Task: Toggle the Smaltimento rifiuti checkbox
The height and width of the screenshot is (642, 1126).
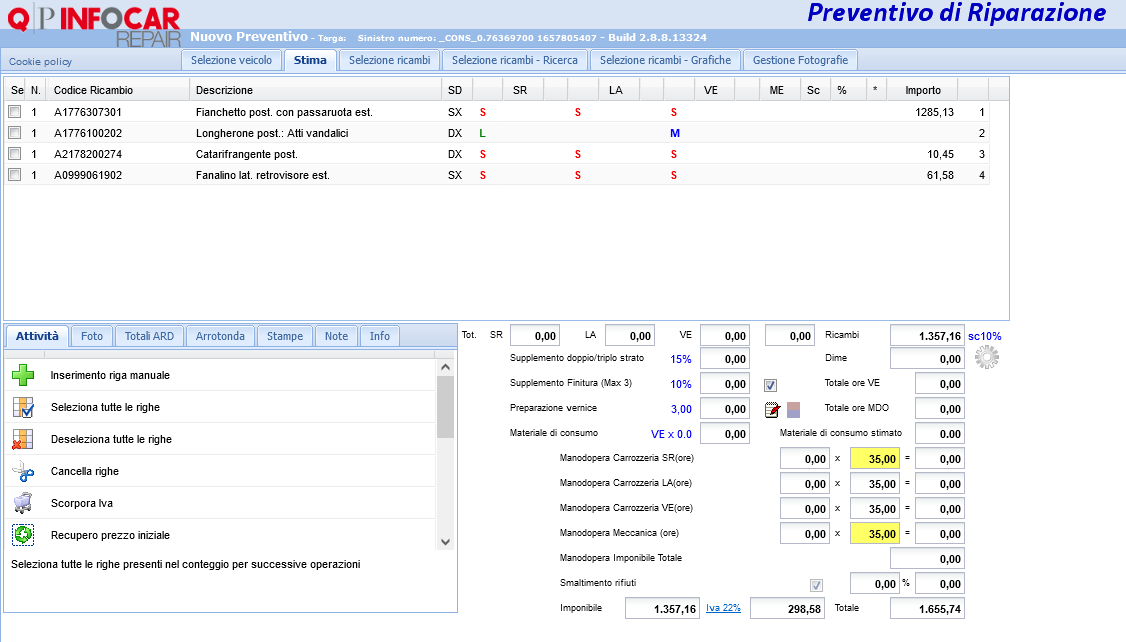Action: (816, 585)
